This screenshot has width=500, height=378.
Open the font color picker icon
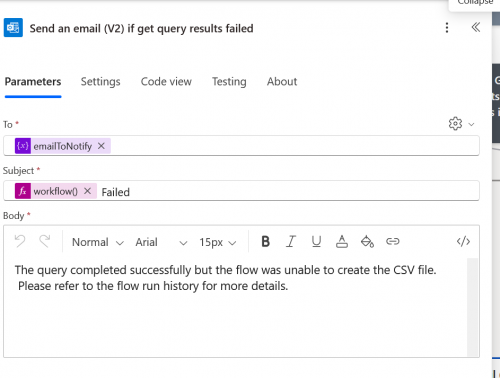coord(342,241)
